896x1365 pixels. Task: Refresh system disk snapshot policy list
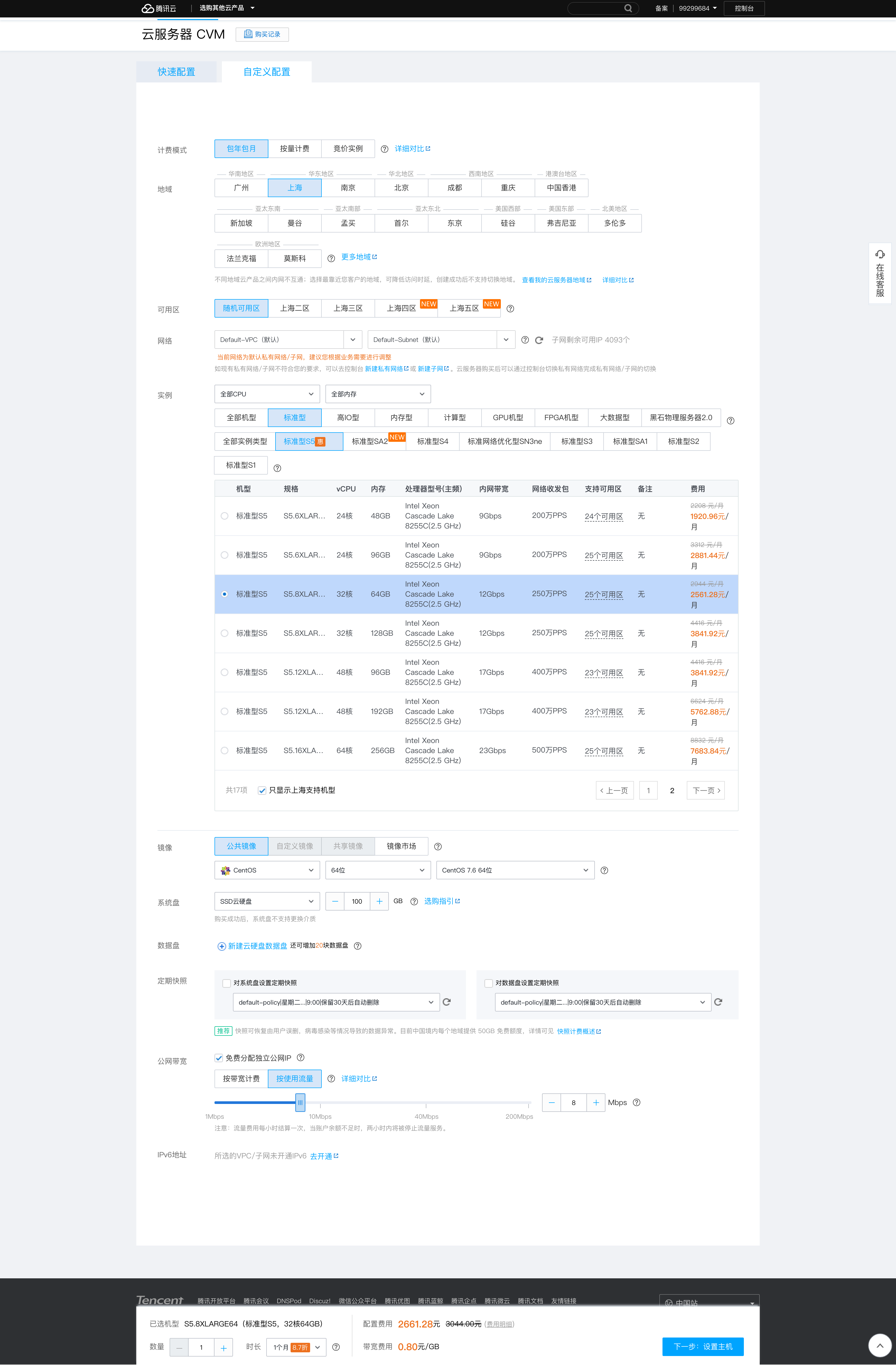pyautogui.click(x=447, y=1002)
